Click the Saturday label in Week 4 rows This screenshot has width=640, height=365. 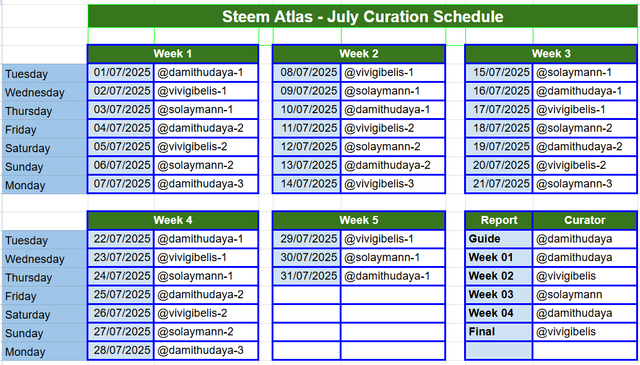pyautogui.click(x=44, y=315)
